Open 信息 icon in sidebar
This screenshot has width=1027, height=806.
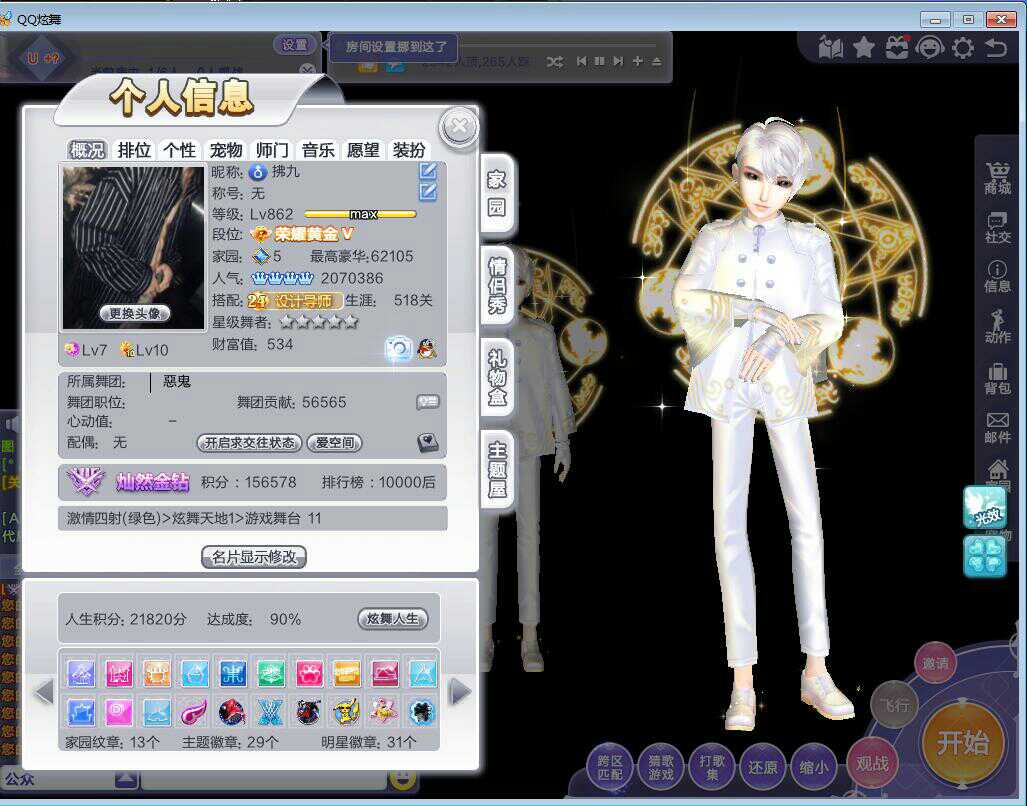tap(998, 276)
